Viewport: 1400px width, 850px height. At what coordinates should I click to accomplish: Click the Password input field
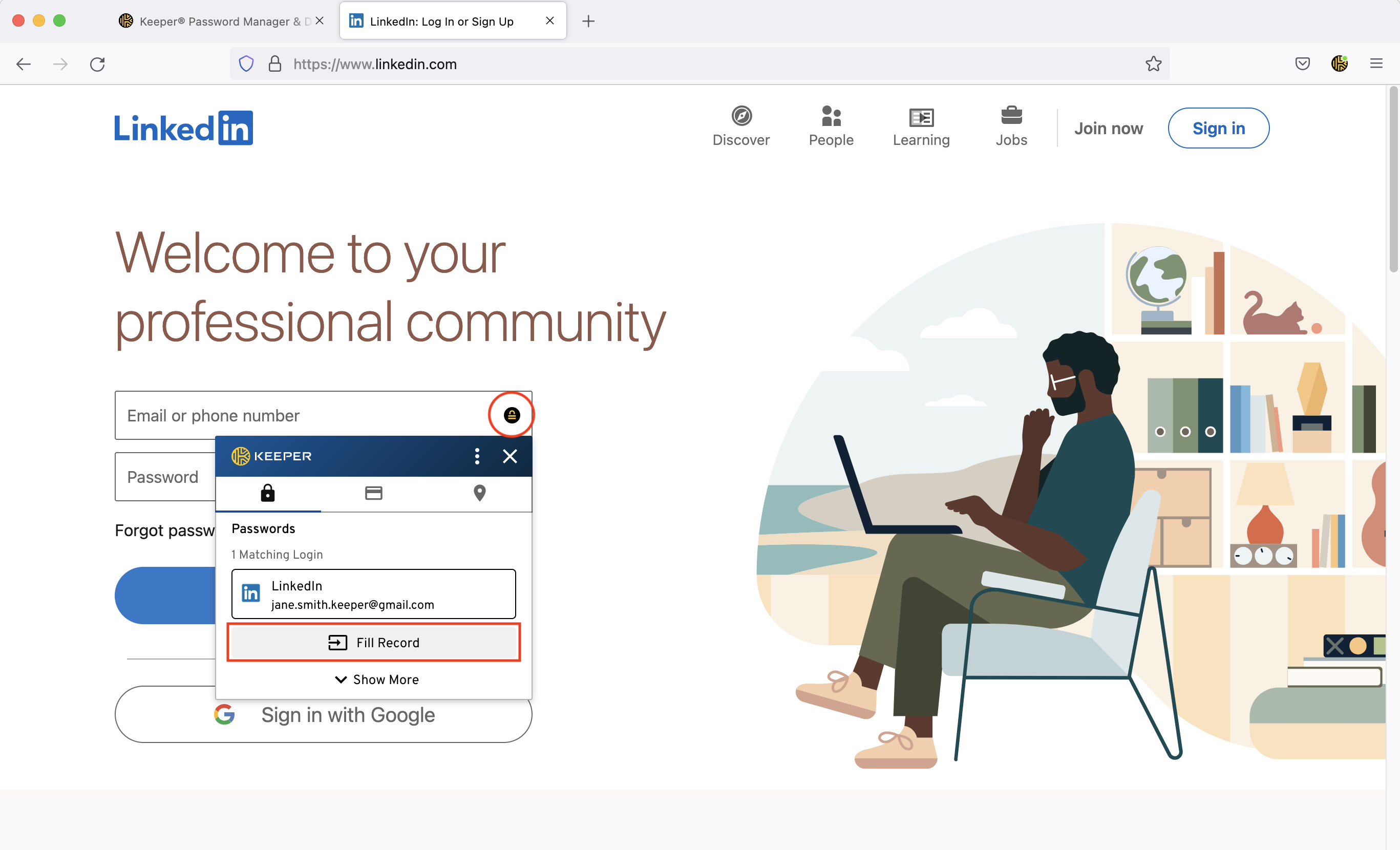165,477
